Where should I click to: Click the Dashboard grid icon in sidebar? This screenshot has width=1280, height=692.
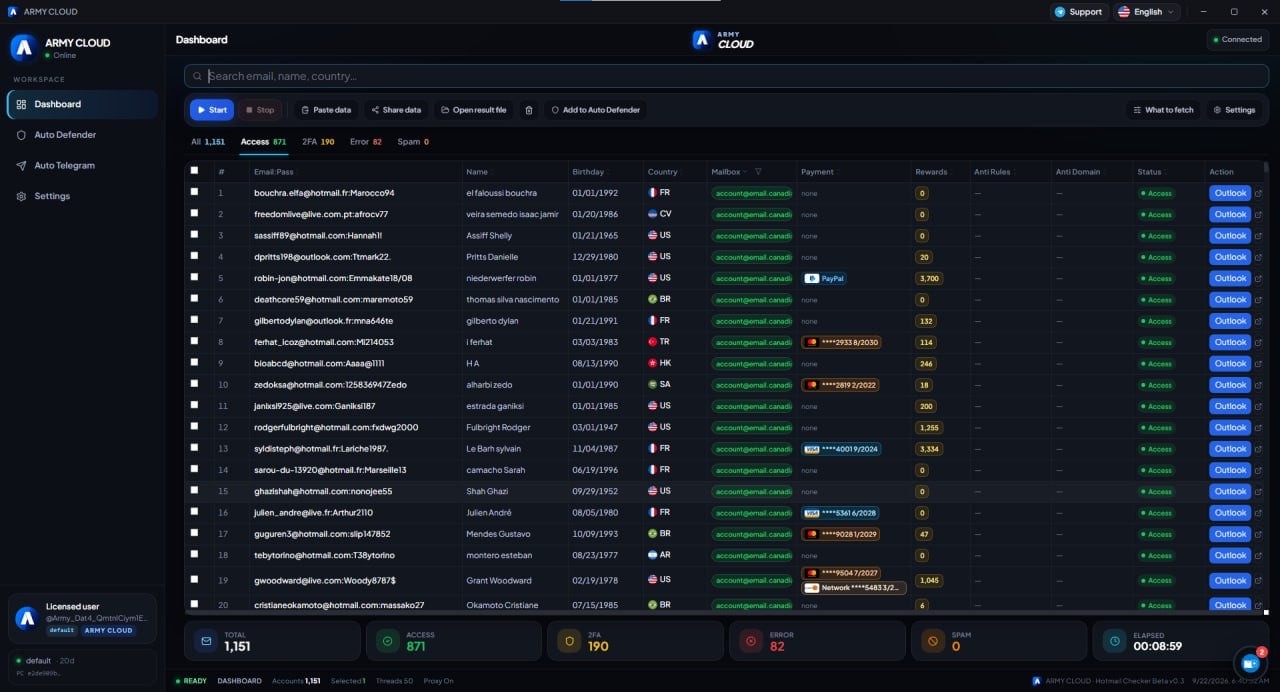coord(21,104)
